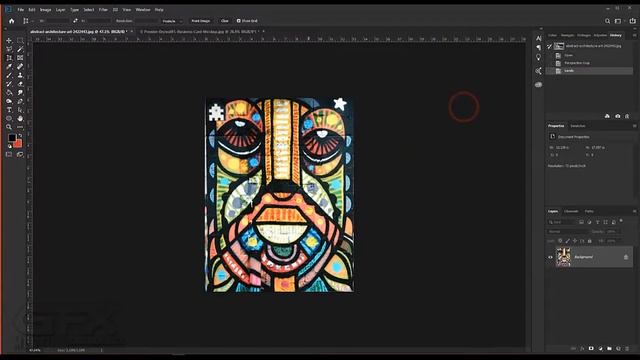Select the Type tool
This screenshot has width=640, height=360.
9,110
